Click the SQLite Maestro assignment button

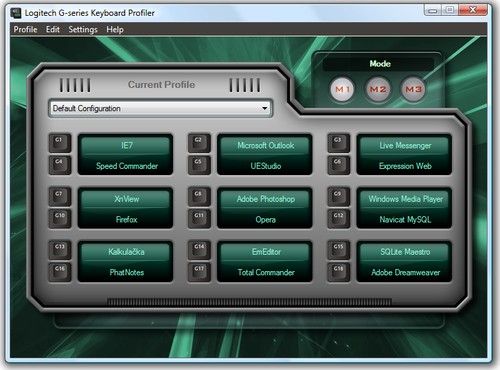pos(405,252)
